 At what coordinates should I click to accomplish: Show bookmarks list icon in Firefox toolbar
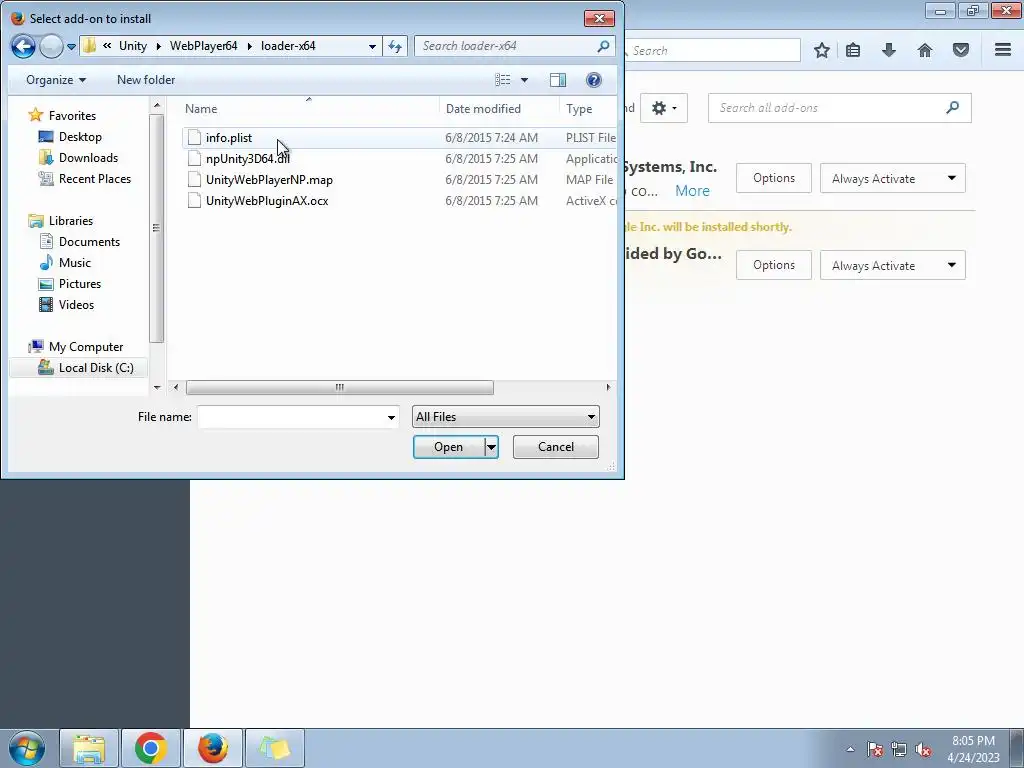[x=853, y=50]
